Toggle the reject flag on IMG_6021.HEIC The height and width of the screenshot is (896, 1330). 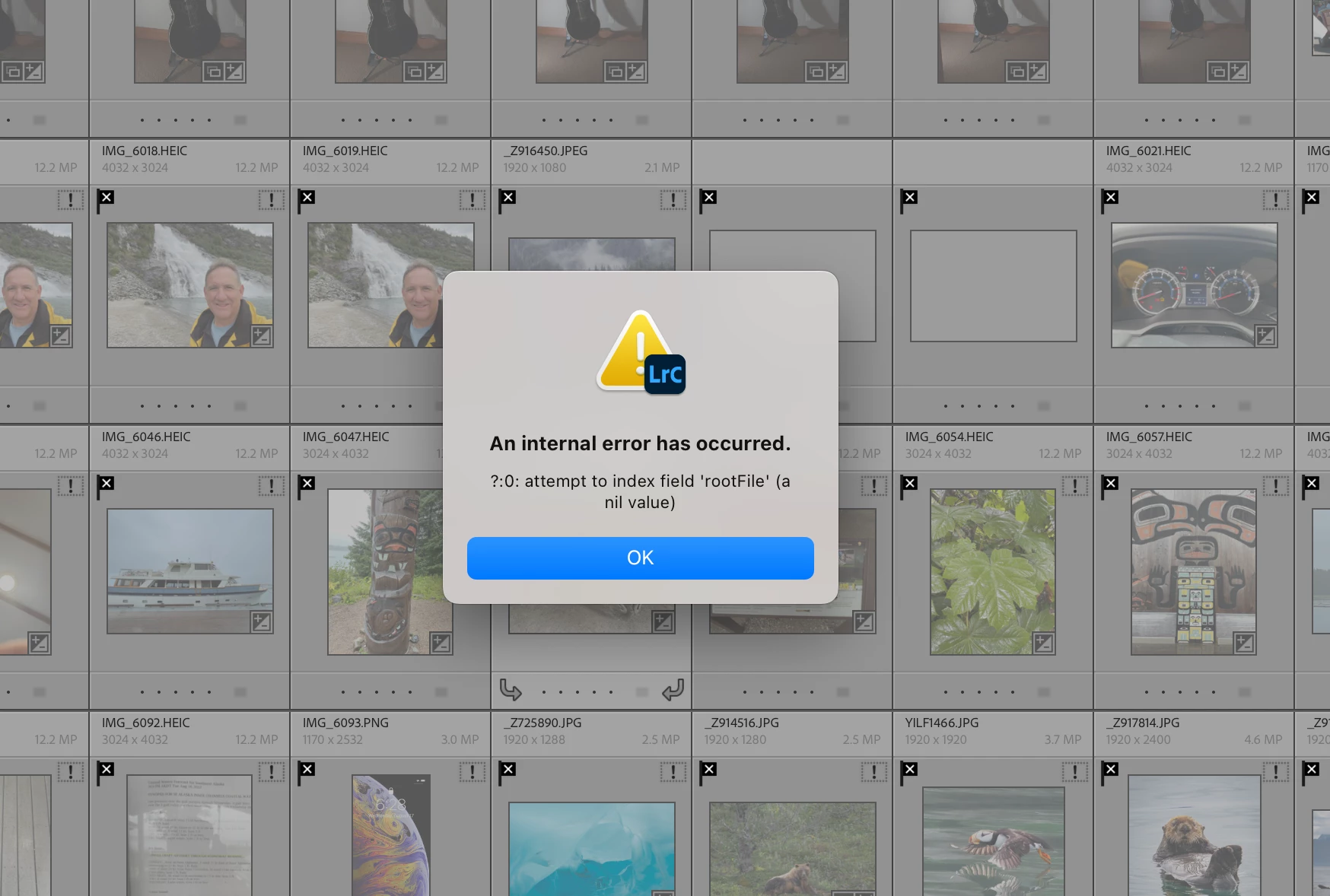(1109, 201)
